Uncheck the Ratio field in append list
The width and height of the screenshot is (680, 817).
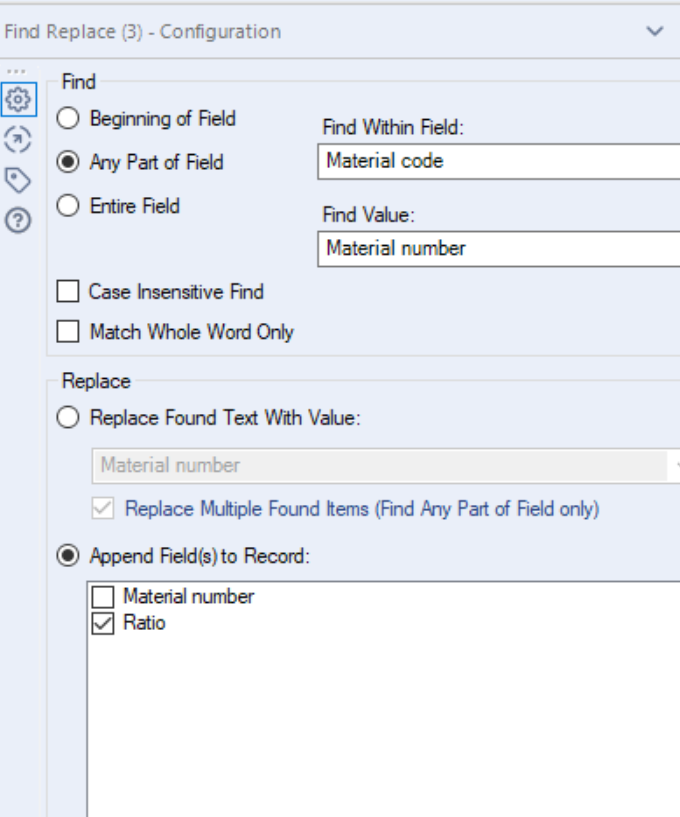[103, 624]
